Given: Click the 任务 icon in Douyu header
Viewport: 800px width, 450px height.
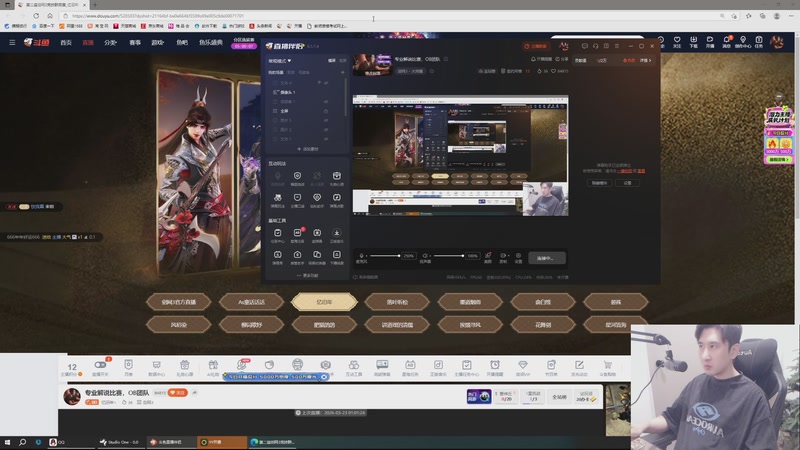Looking at the screenshot, I should [x=759, y=42].
